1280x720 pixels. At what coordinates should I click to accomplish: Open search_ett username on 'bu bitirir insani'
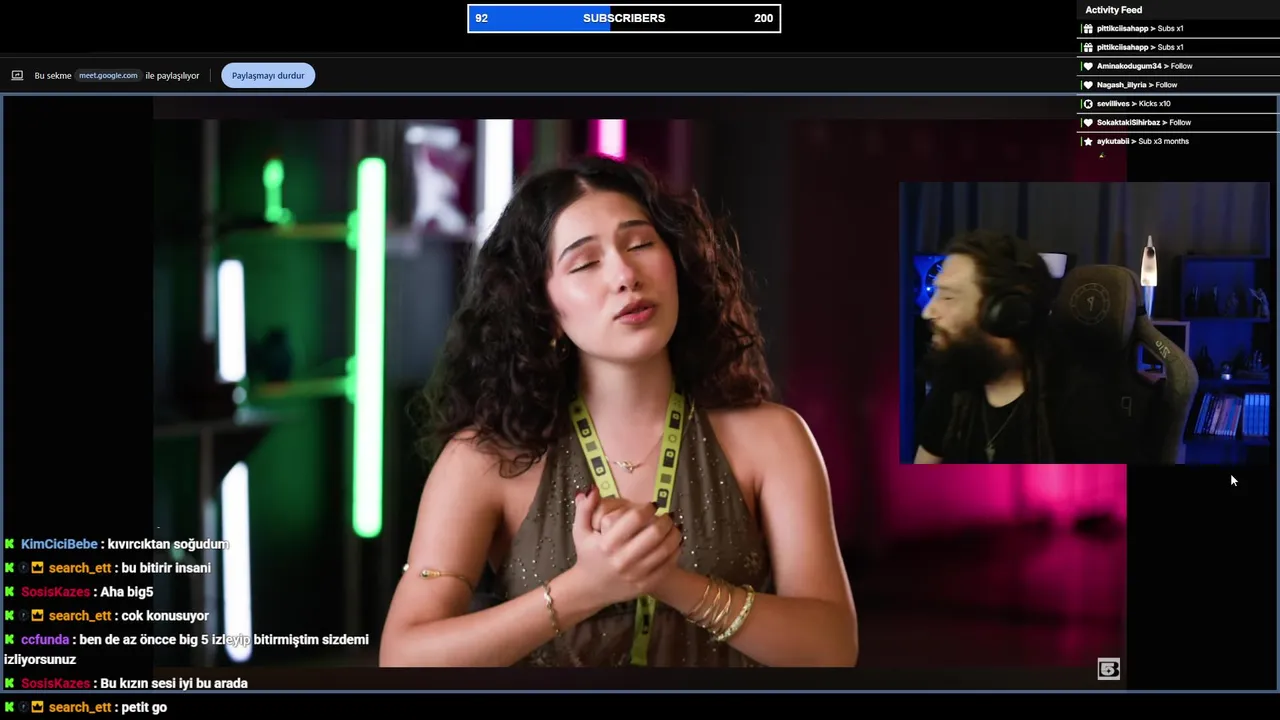[80, 568]
